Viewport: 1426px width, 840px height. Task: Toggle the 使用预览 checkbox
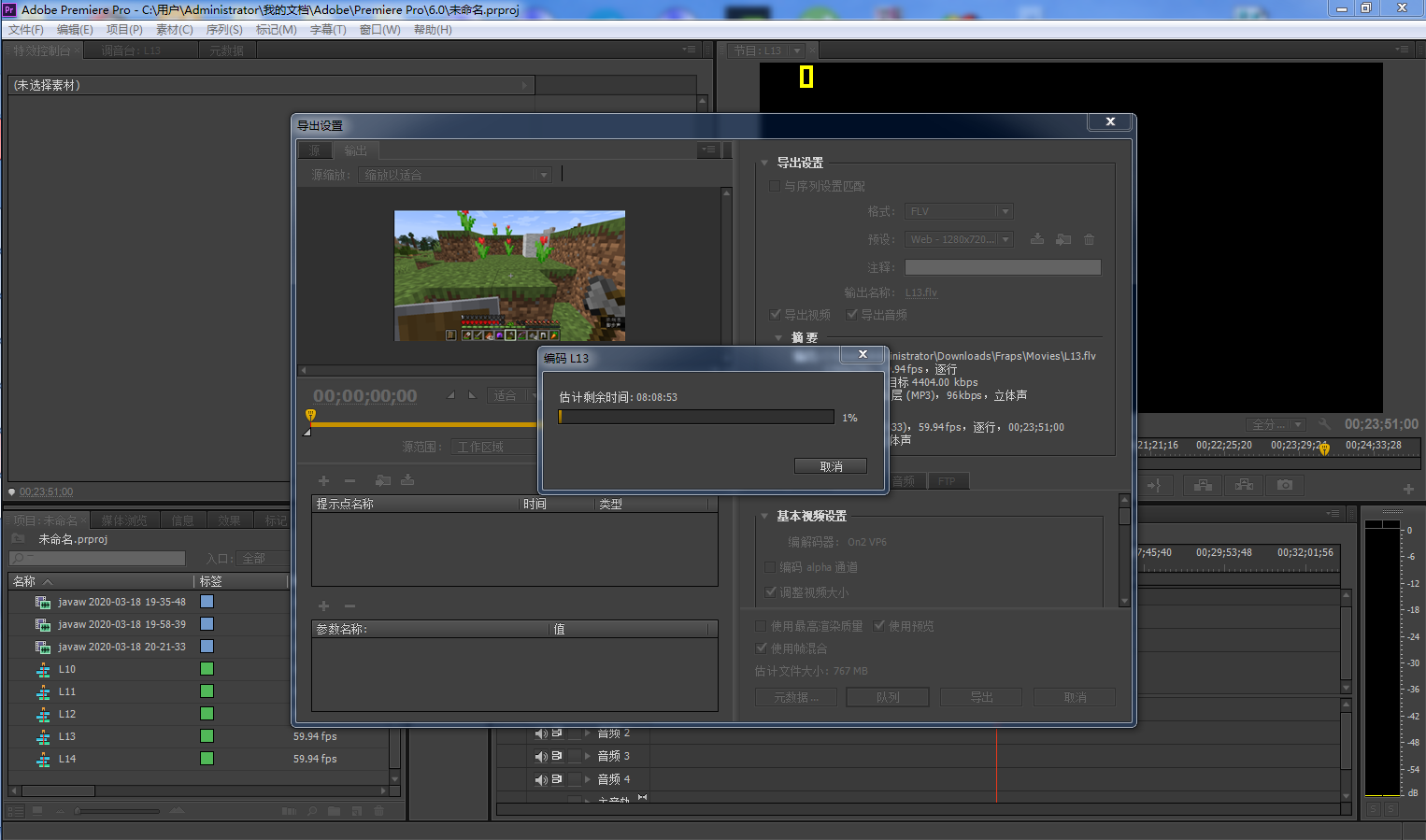point(878,626)
